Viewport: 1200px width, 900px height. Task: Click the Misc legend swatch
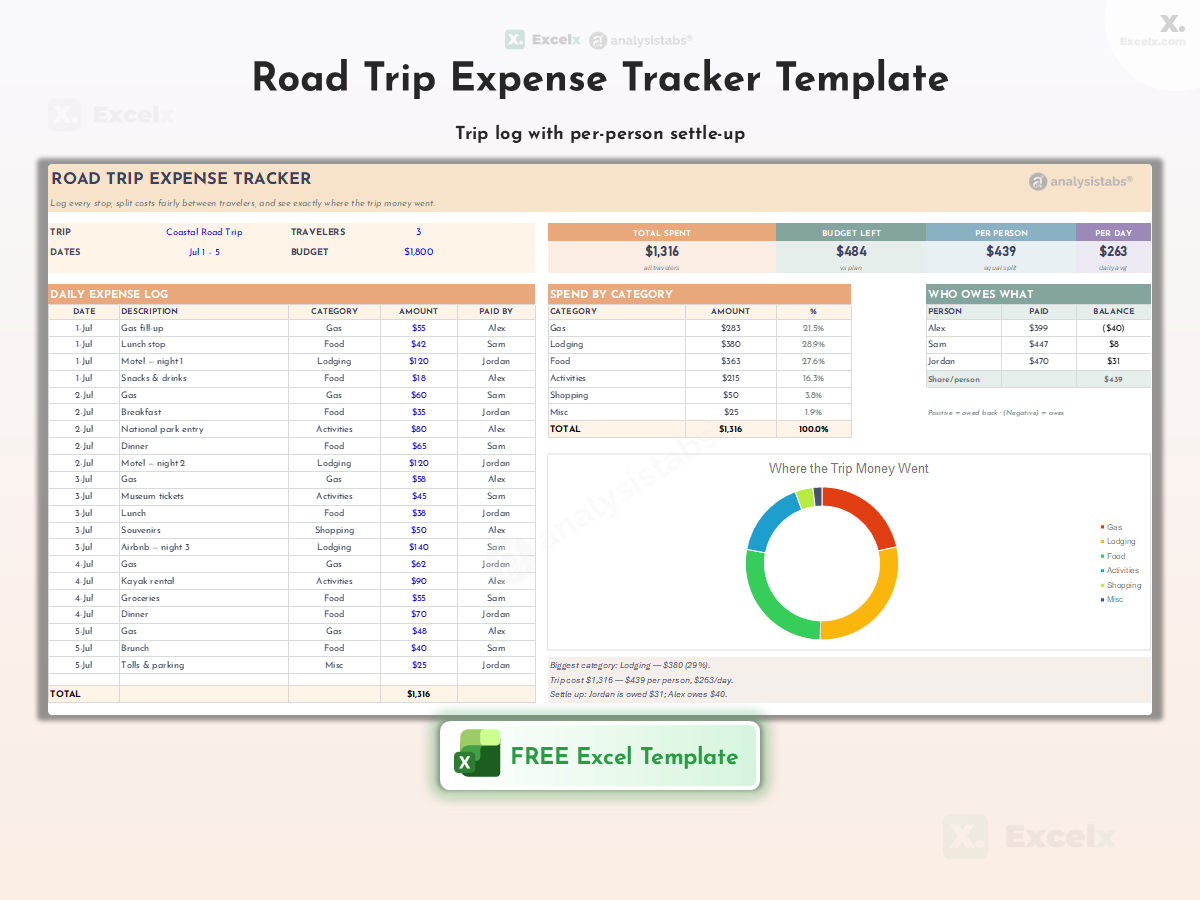(1103, 600)
